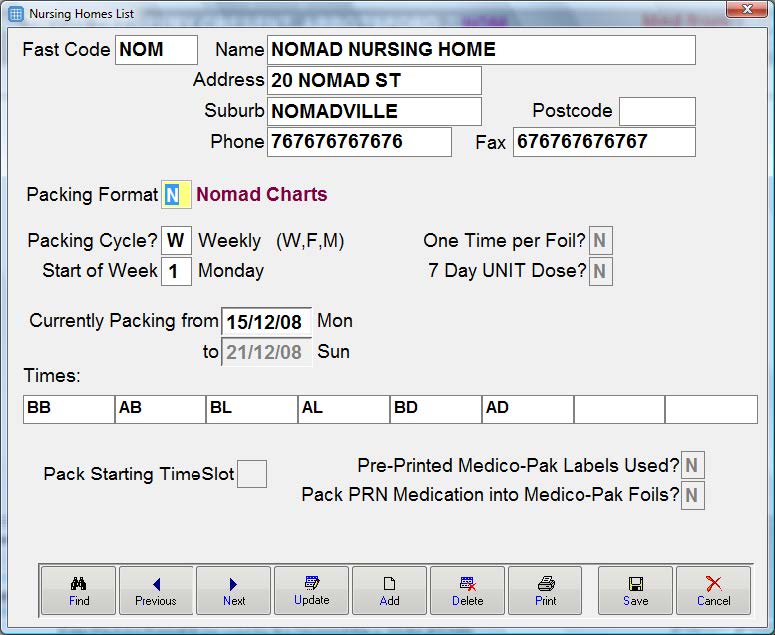
Task: Print the nursing home details
Action: 545,591
